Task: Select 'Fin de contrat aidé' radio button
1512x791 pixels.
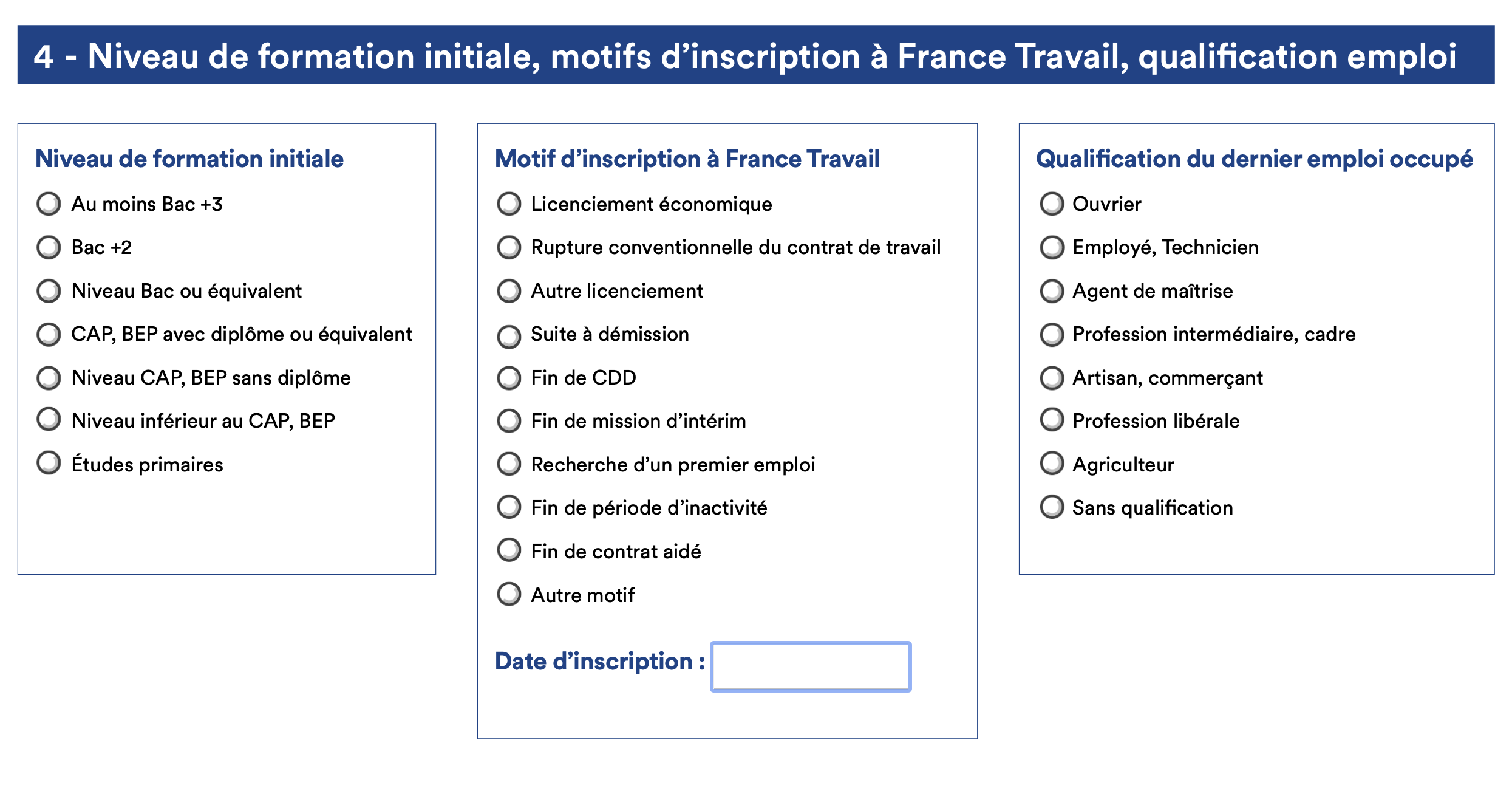Action: 509,550
